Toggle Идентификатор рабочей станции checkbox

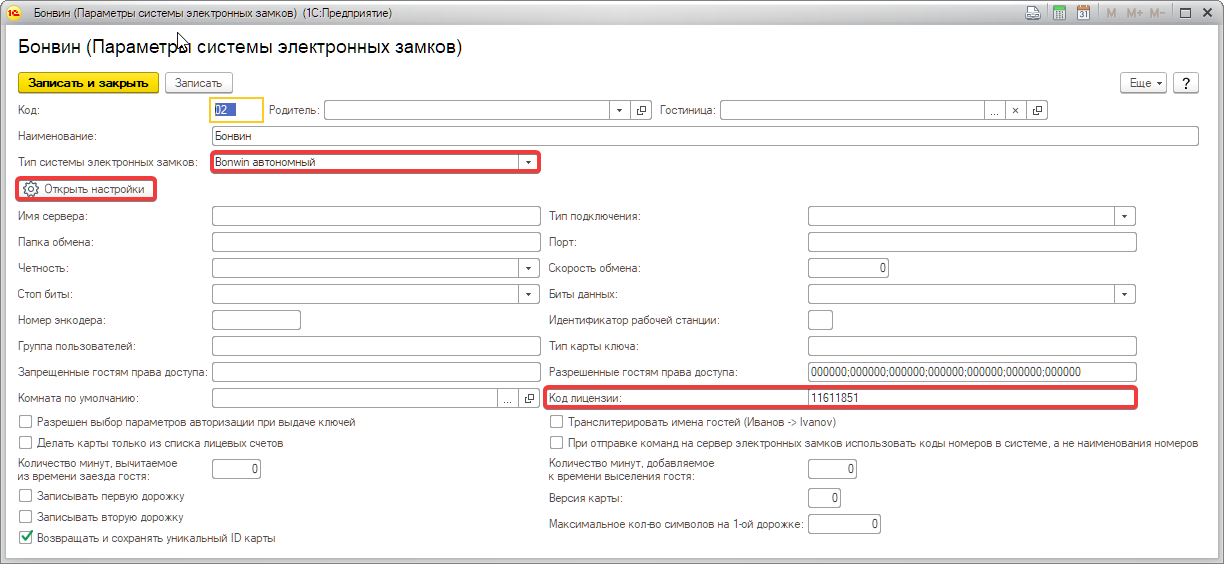click(820, 320)
